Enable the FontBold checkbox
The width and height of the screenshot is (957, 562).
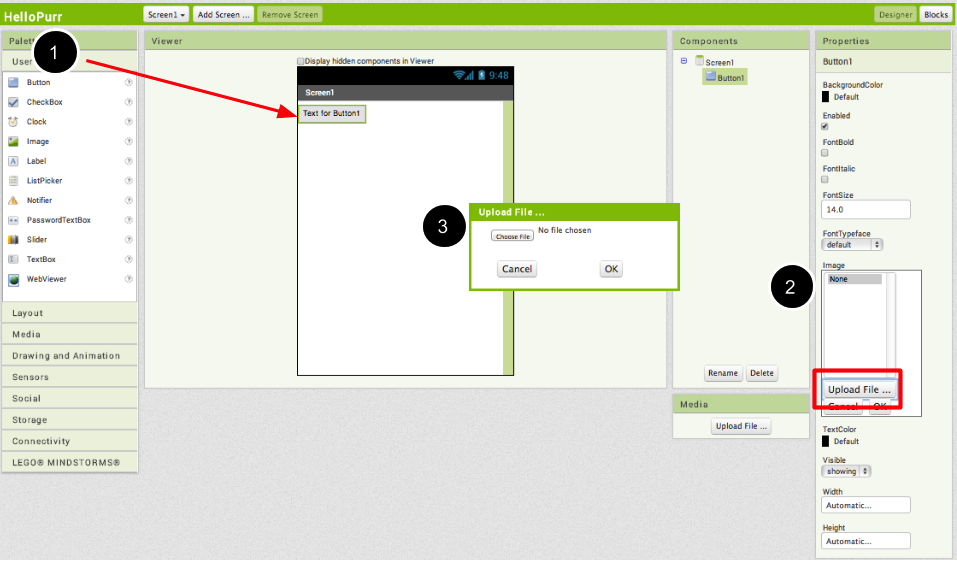[x=825, y=153]
